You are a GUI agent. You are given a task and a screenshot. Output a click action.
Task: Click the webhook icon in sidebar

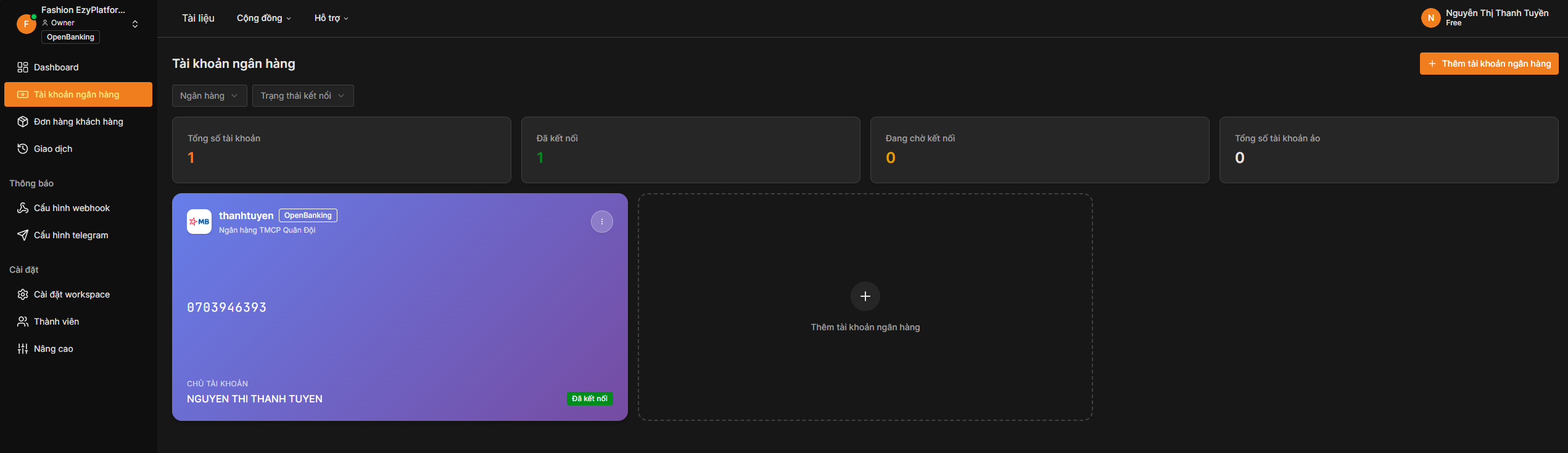[23, 208]
